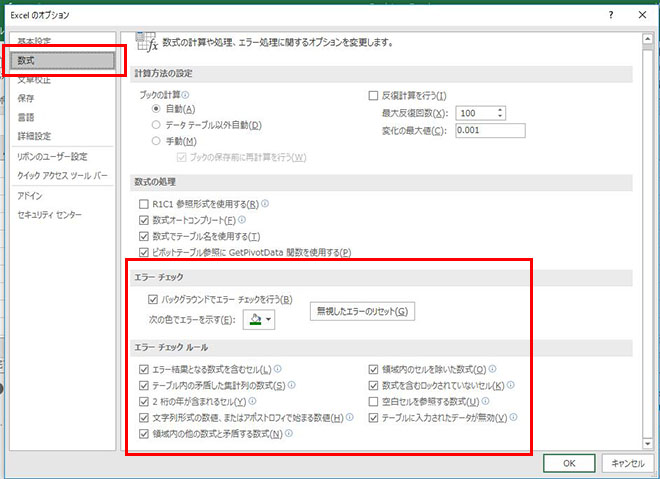This screenshot has height=479, width=660.
Task: Toggle 領域内のセルを除いた数式(O) checkbox
Action: 373,370
